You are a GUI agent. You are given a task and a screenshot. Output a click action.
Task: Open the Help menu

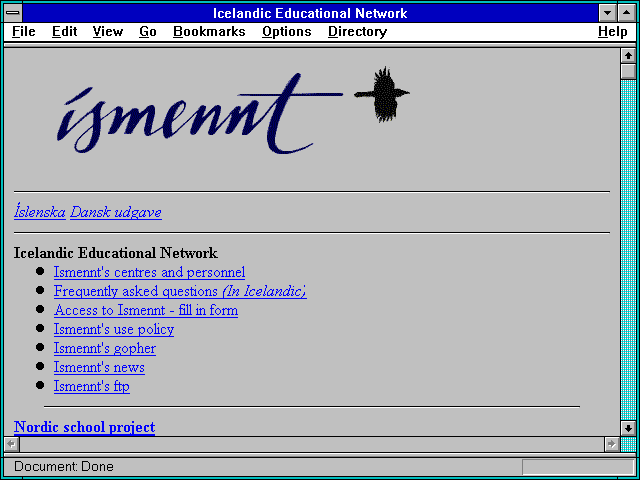[x=613, y=32]
